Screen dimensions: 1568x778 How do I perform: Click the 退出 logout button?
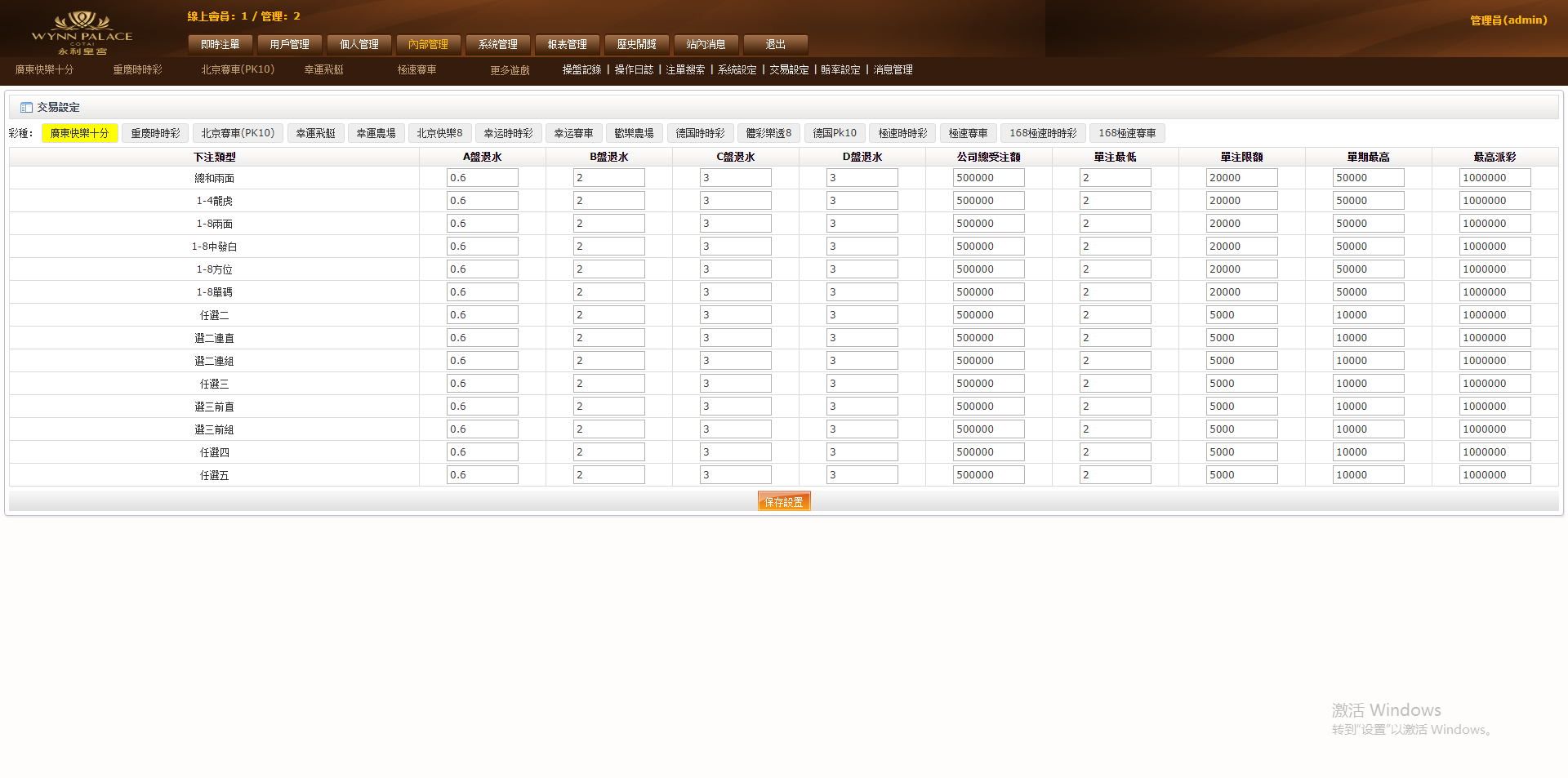pos(776,44)
